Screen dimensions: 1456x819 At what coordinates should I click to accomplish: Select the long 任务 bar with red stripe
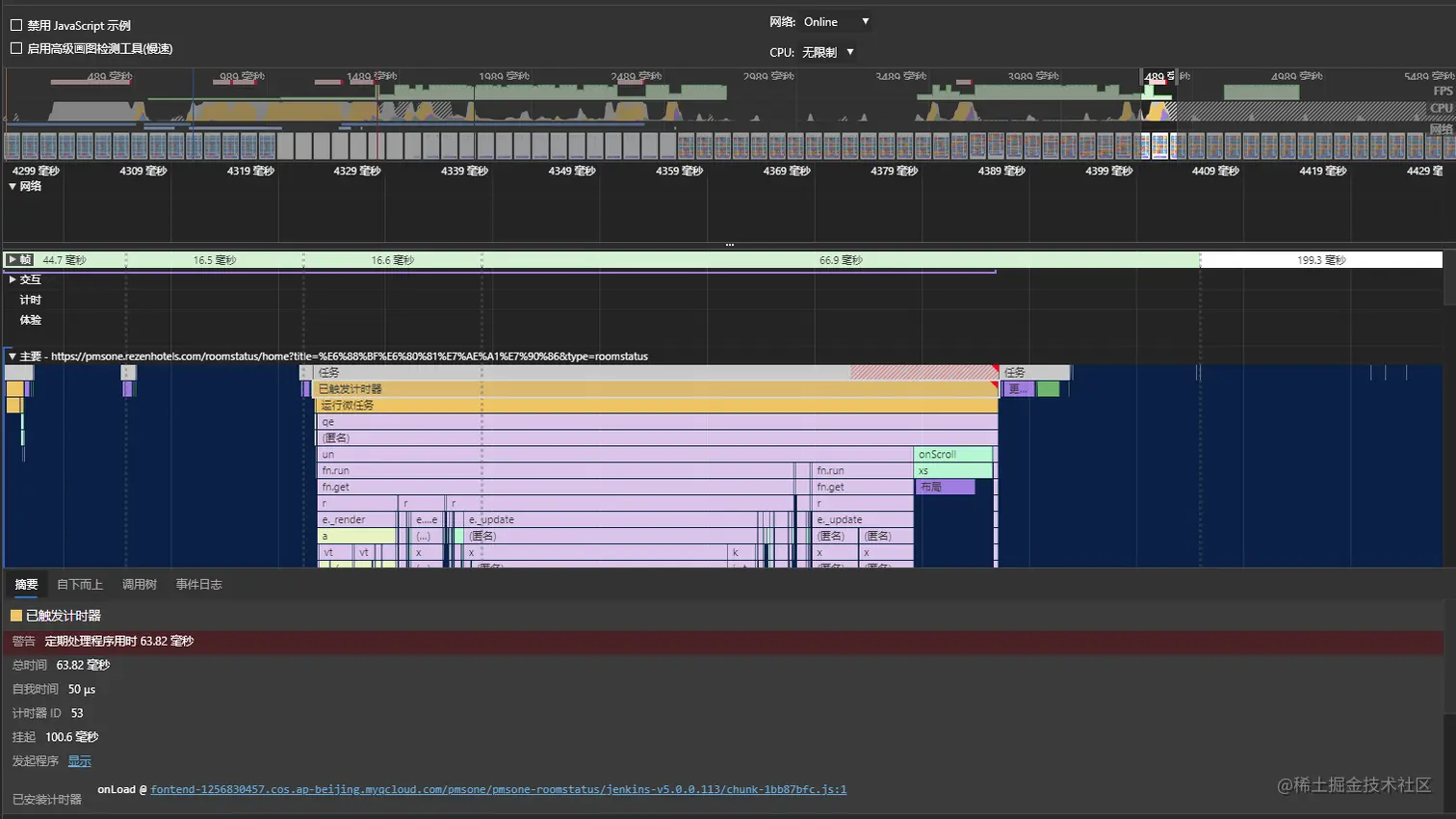click(657, 372)
